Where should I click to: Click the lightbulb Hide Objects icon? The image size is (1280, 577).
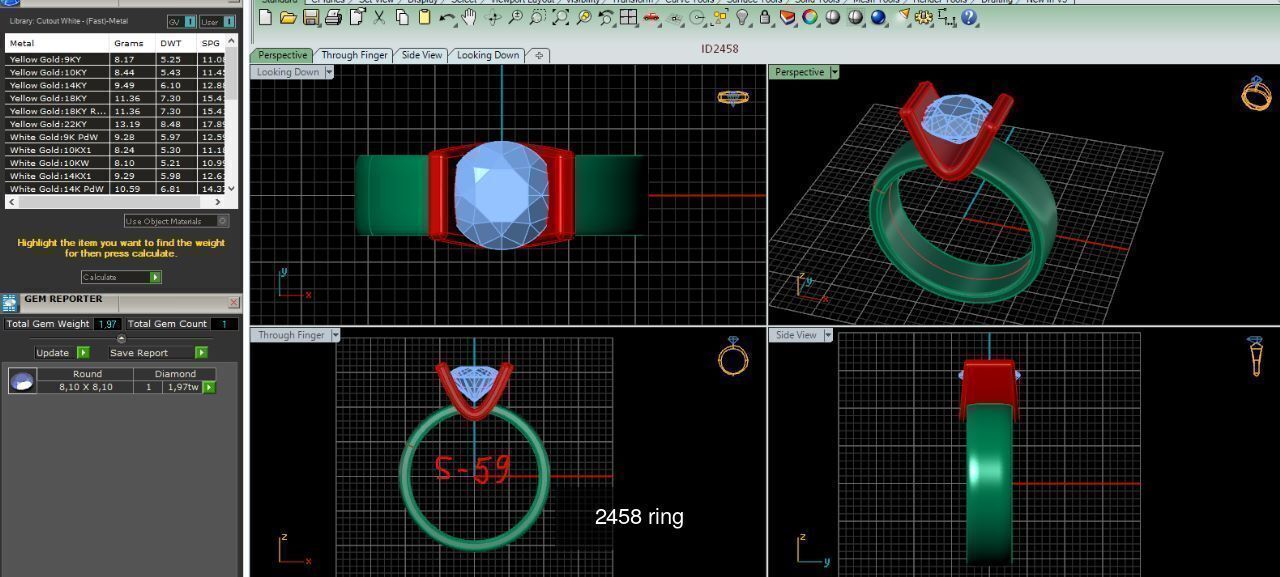click(x=742, y=17)
